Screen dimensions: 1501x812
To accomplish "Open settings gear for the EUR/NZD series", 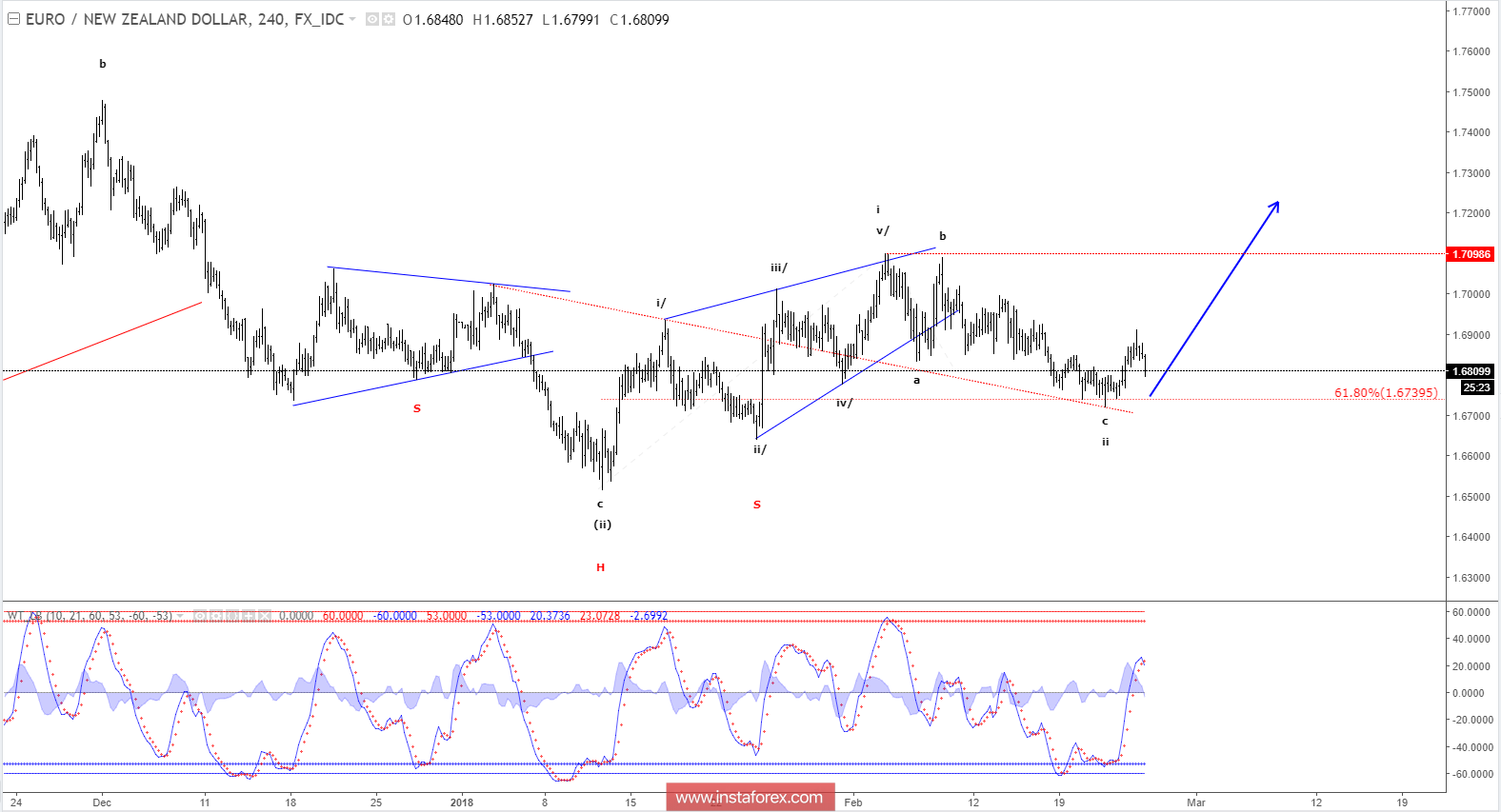I will click(389, 19).
